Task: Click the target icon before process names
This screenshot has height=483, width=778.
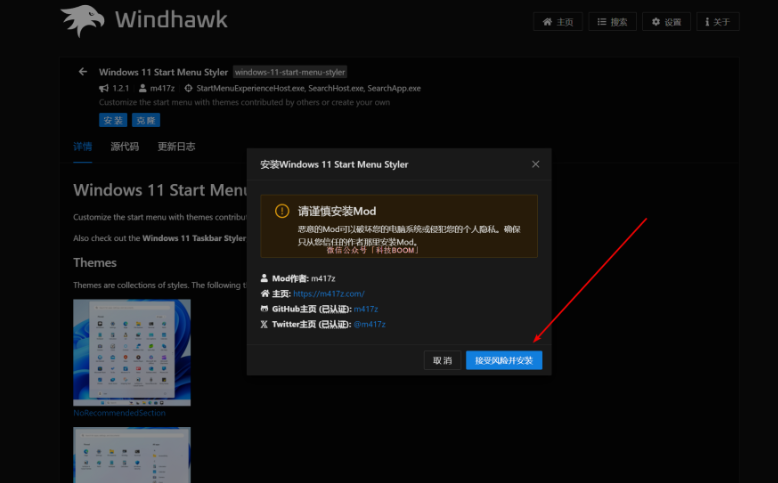Action: tap(189, 88)
